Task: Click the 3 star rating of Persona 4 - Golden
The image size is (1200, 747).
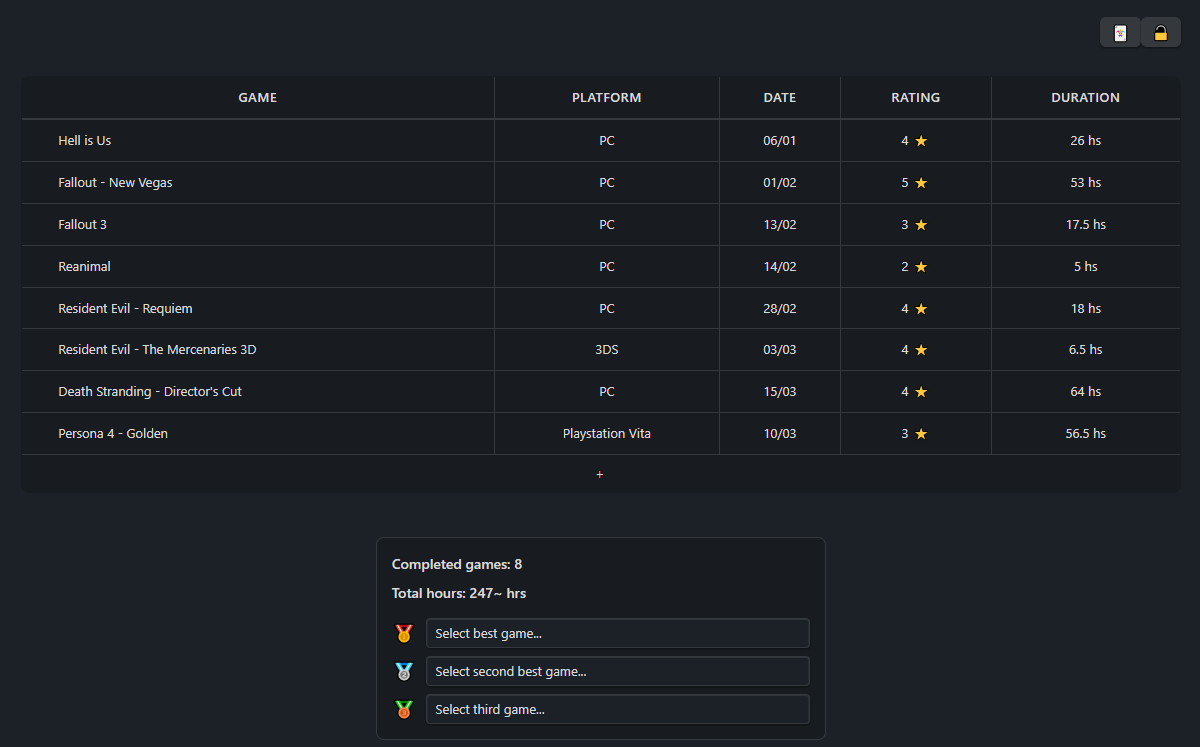Action: click(x=916, y=434)
